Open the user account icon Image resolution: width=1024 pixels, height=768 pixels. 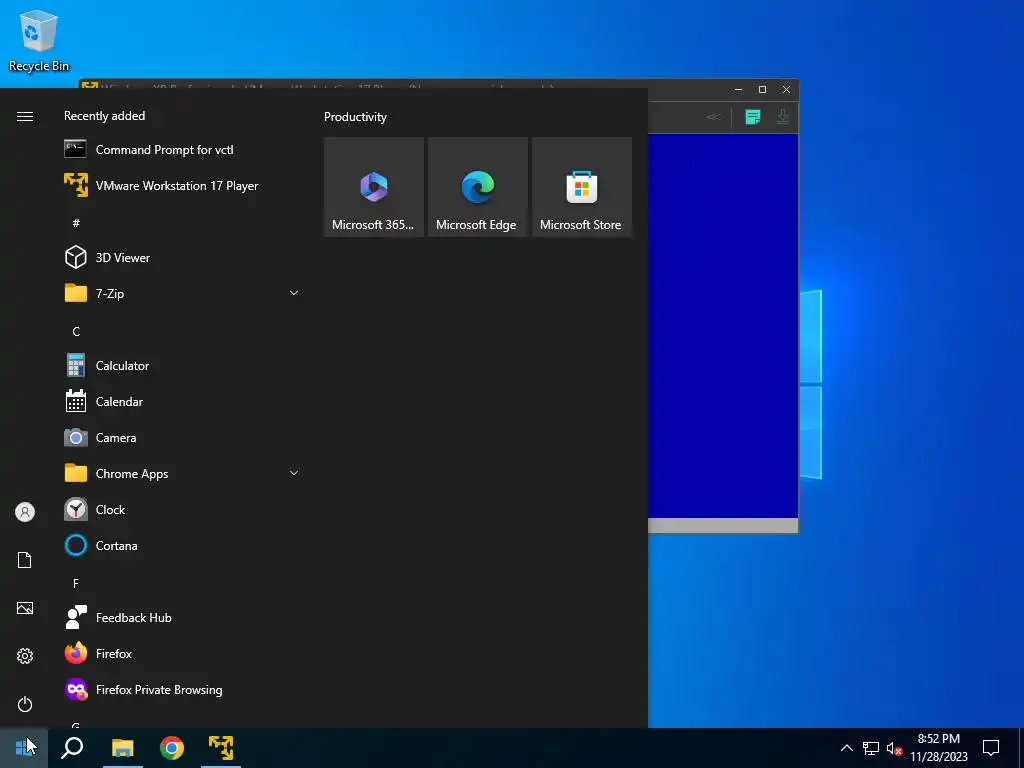click(x=25, y=512)
